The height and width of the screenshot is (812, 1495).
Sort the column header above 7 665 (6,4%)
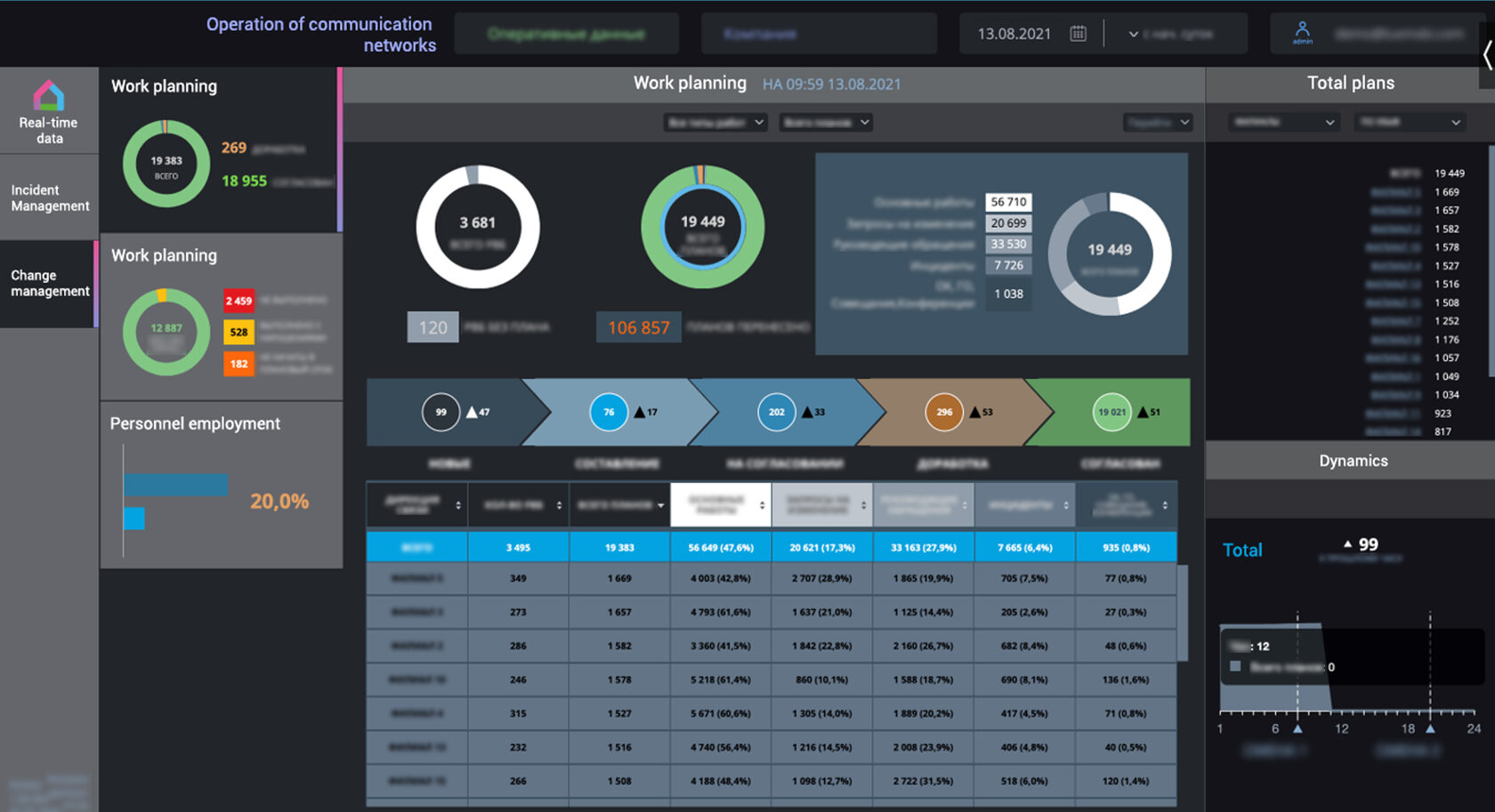[x=1065, y=505]
